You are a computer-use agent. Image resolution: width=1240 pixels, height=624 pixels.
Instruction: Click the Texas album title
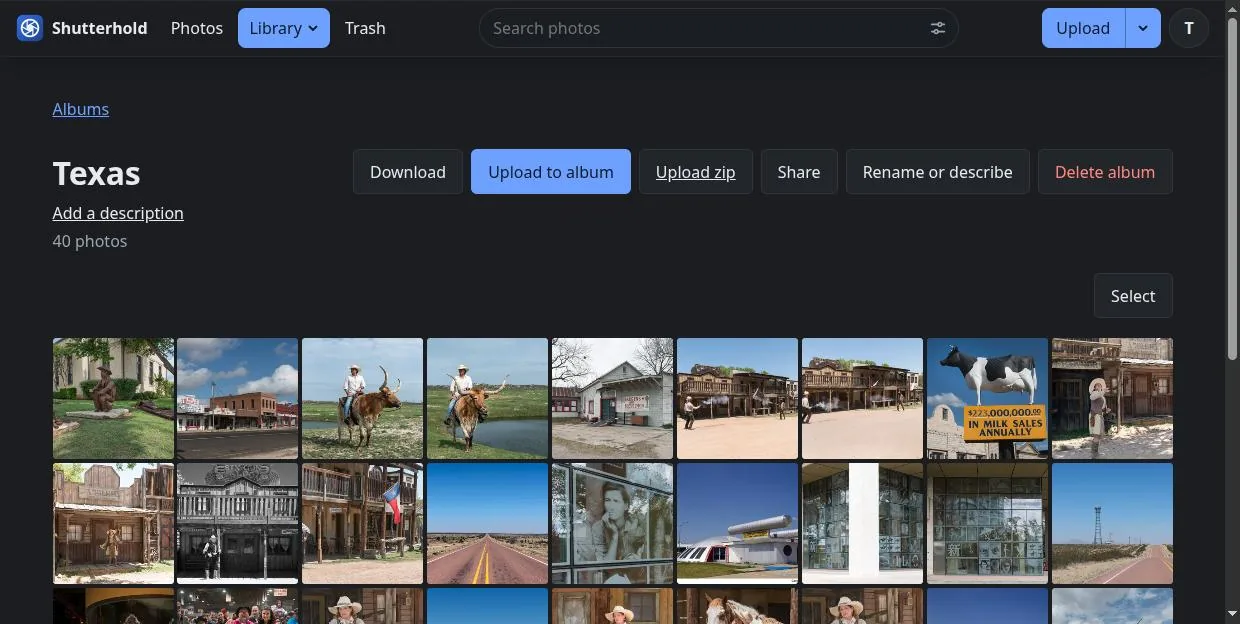(96, 173)
